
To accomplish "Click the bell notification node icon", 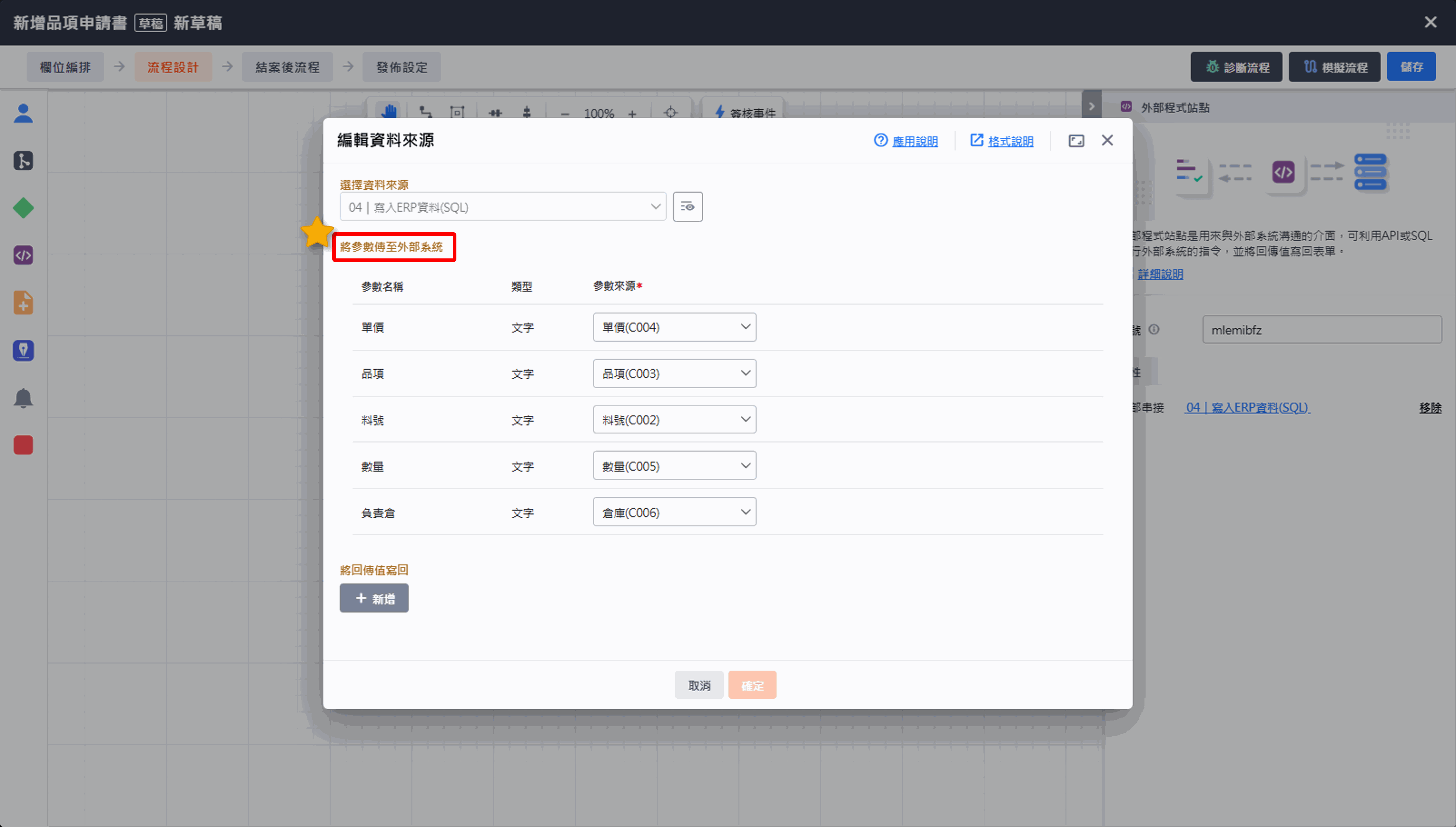I will 23,398.
